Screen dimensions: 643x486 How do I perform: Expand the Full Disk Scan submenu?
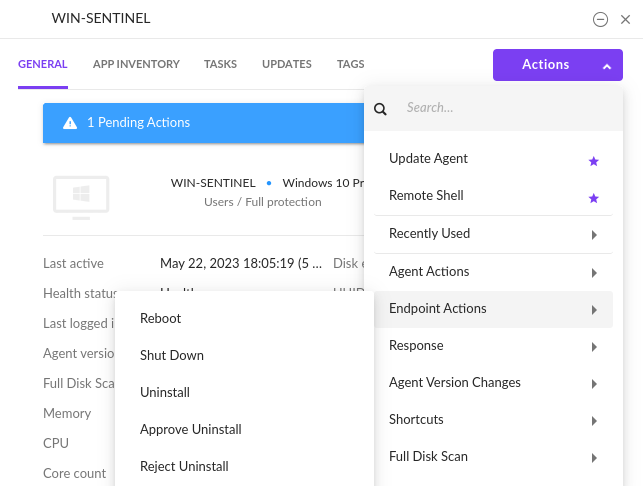tap(493, 457)
